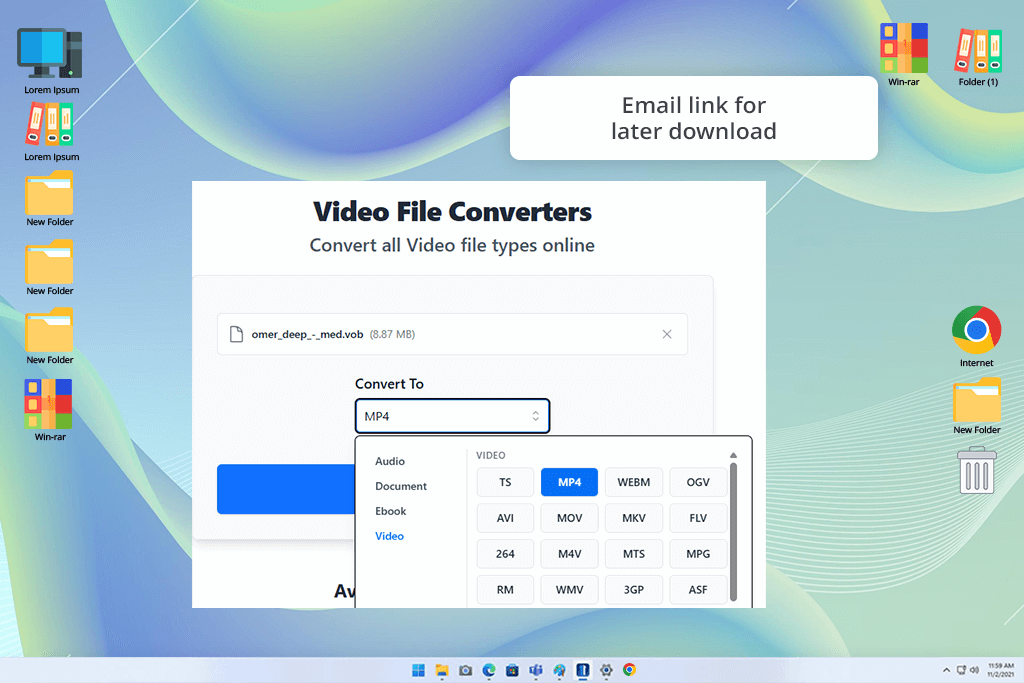Click the file document icon beside omer_deep_-_med.vob
Image resolution: width=1024 pixels, height=683 pixels.
coord(236,334)
